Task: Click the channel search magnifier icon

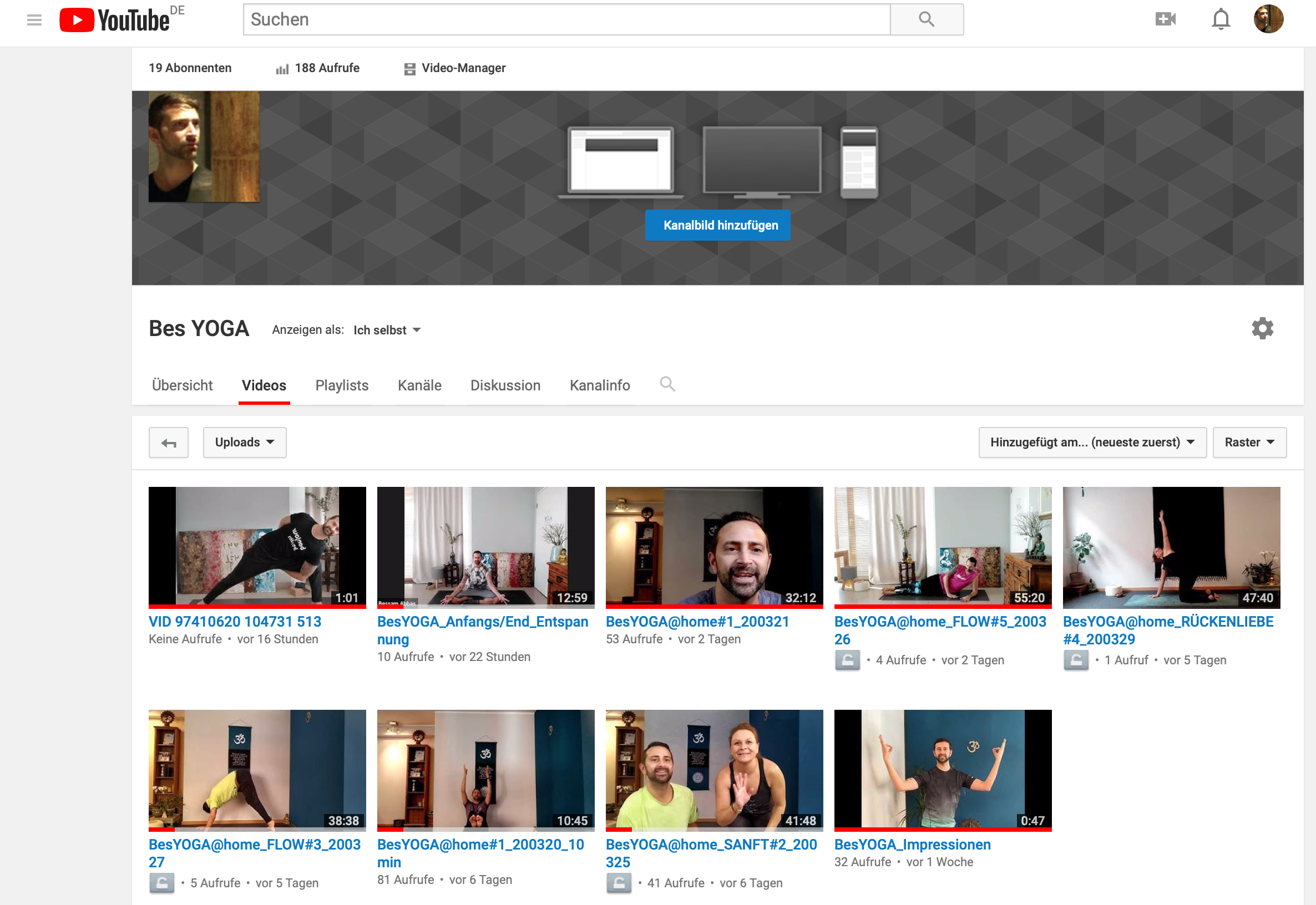Action: click(x=667, y=384)
